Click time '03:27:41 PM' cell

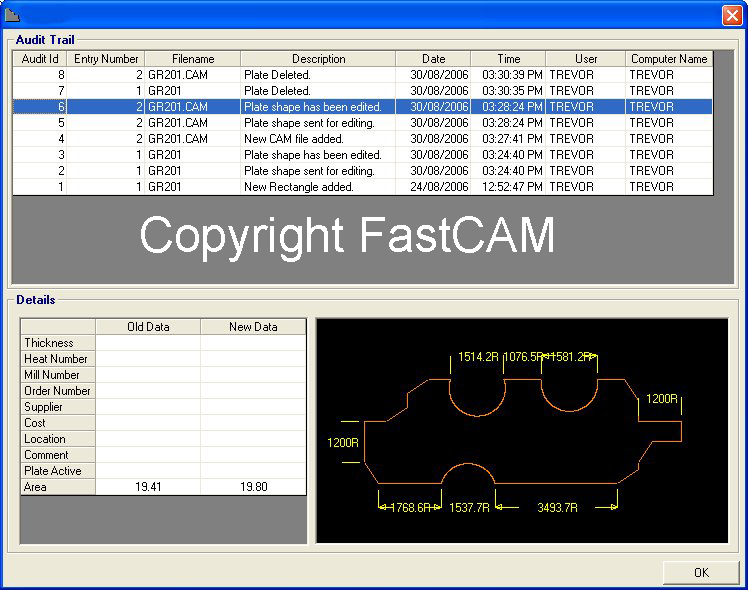tap(509, 139)
